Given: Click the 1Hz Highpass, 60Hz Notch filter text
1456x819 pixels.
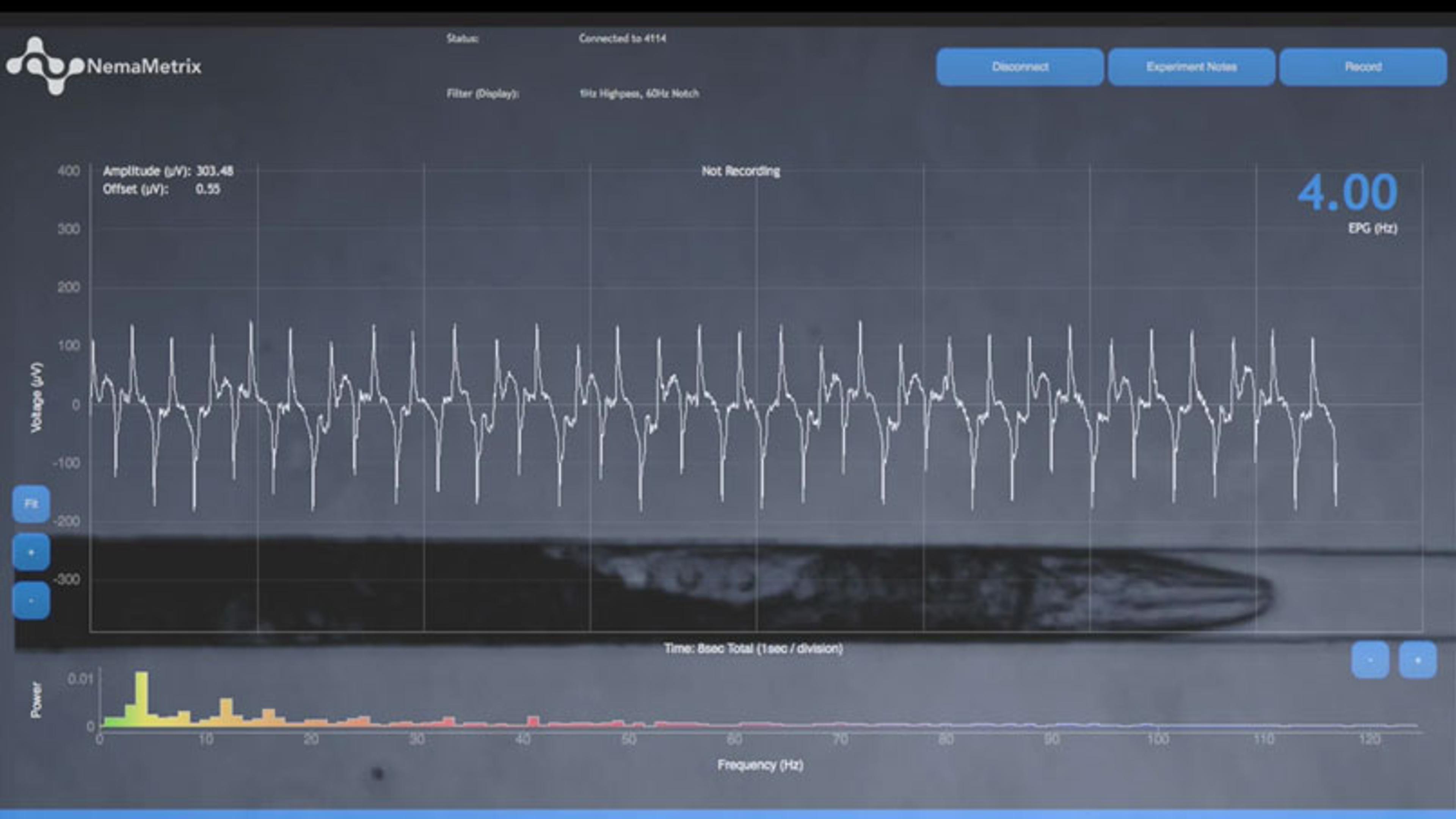Looking at the screenshot, I should 639,94.
